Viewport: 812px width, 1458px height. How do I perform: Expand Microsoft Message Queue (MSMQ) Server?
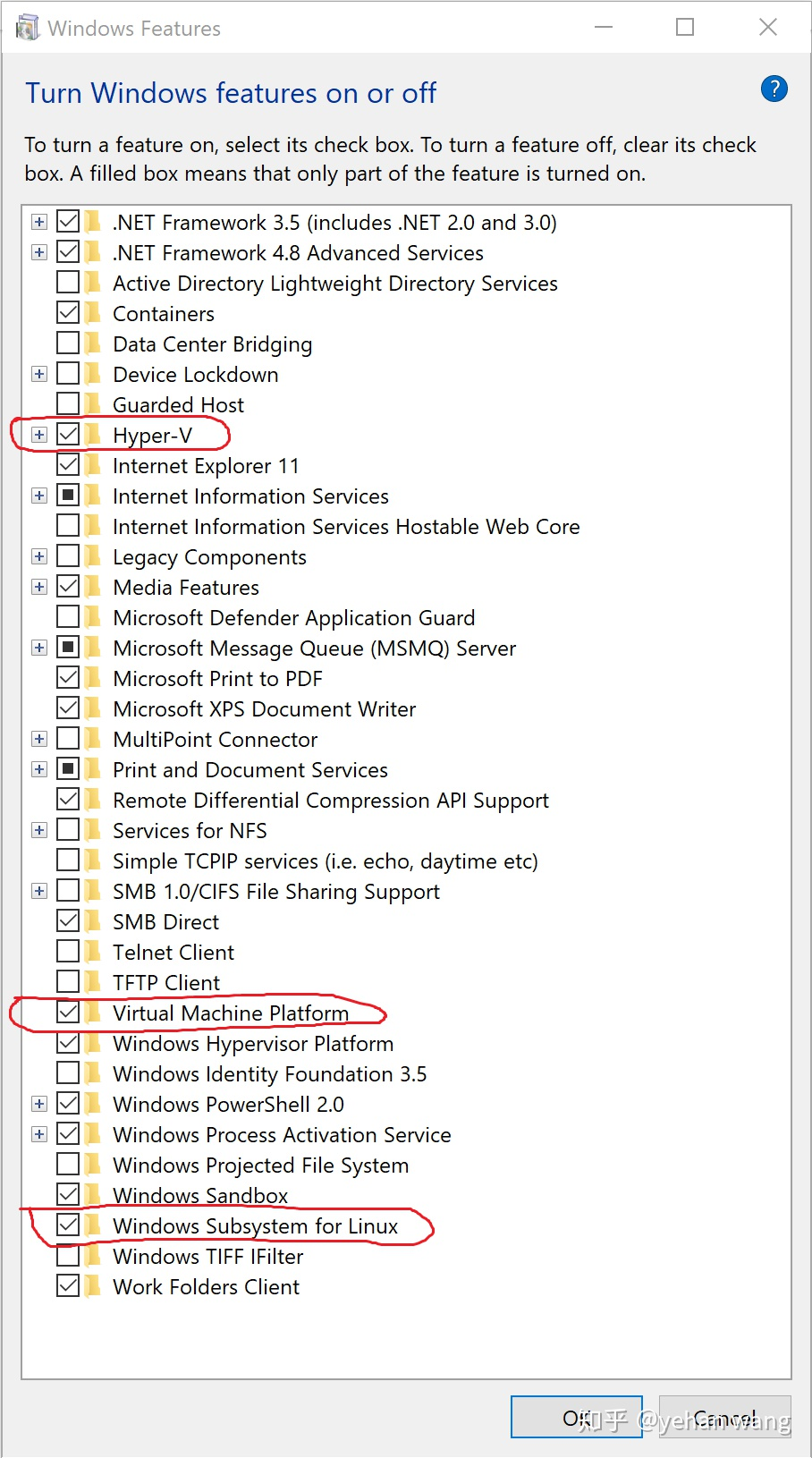point(39,648)
